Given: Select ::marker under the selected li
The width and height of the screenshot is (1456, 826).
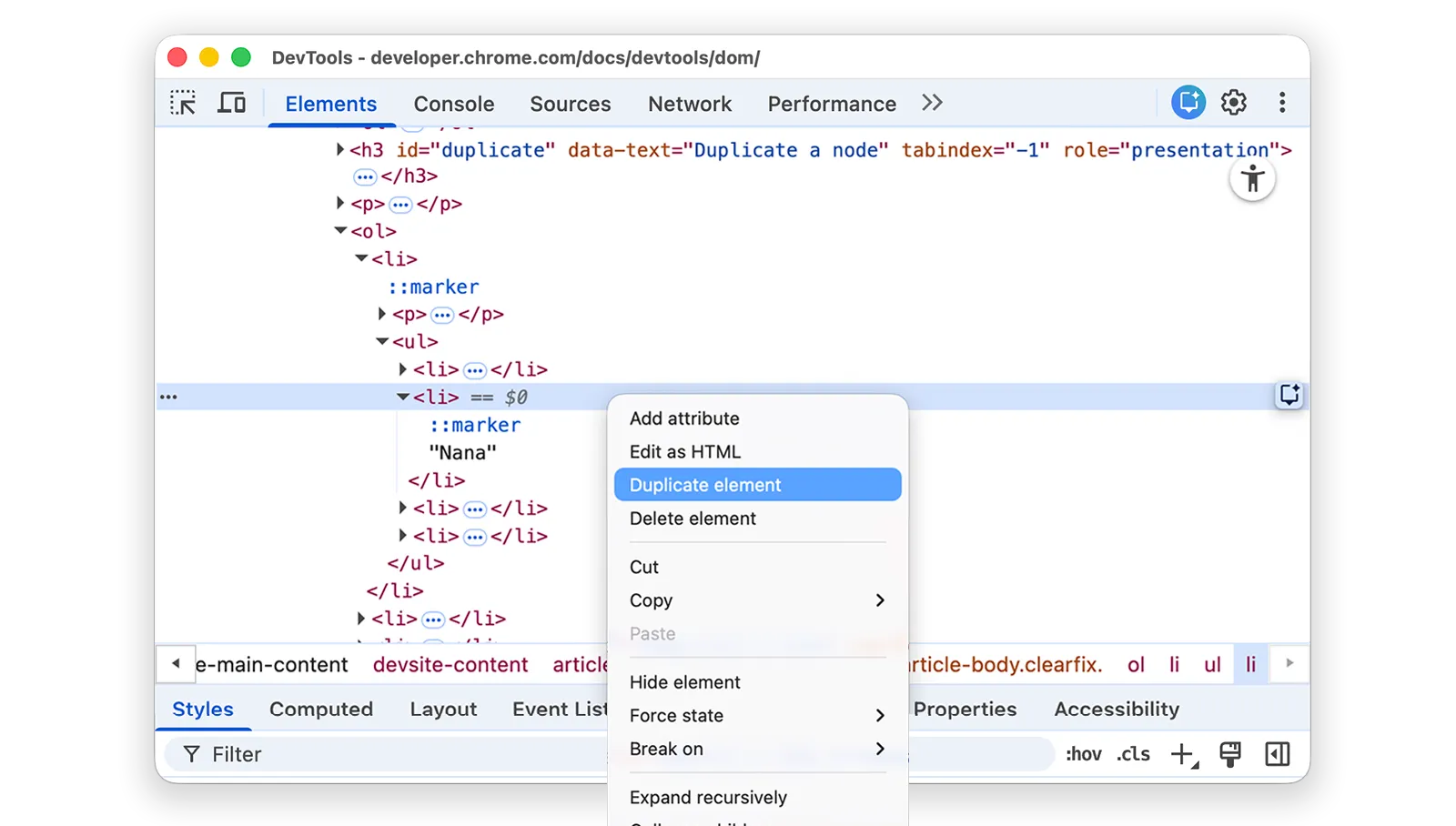Looking at the screenshot, I should (x=475, y=425).
